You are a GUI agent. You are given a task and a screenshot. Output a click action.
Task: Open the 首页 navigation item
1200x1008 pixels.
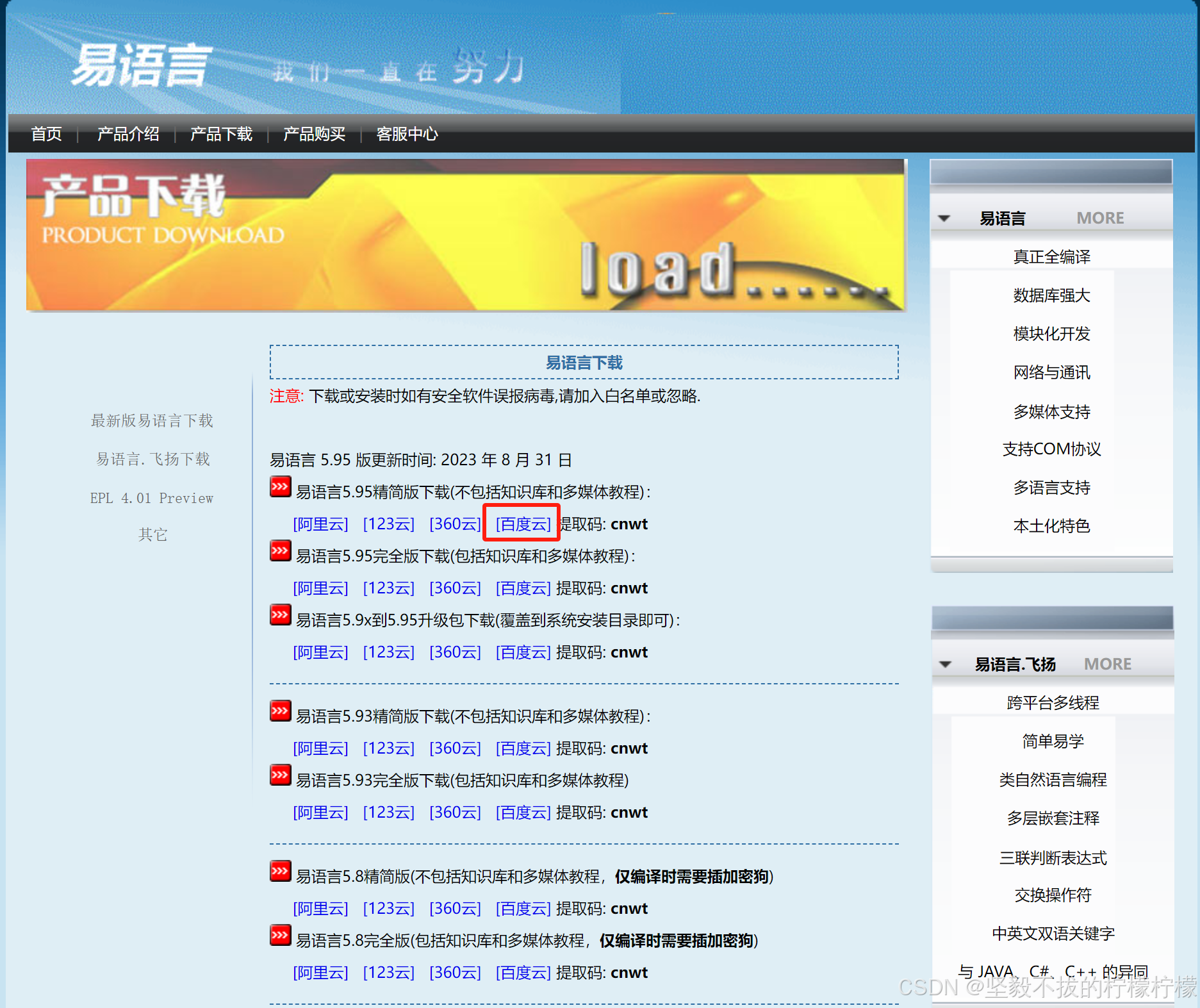point(47,134)
